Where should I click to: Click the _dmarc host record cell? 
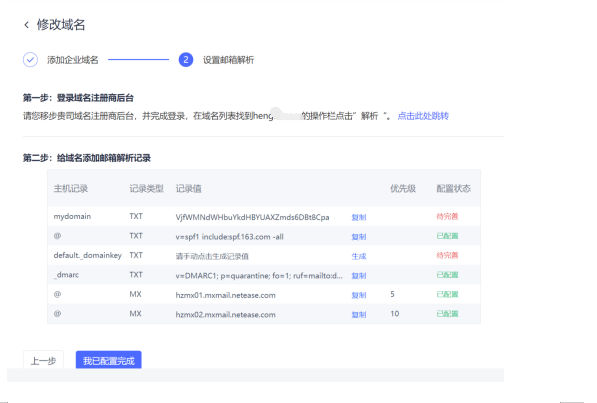(66, 275)
